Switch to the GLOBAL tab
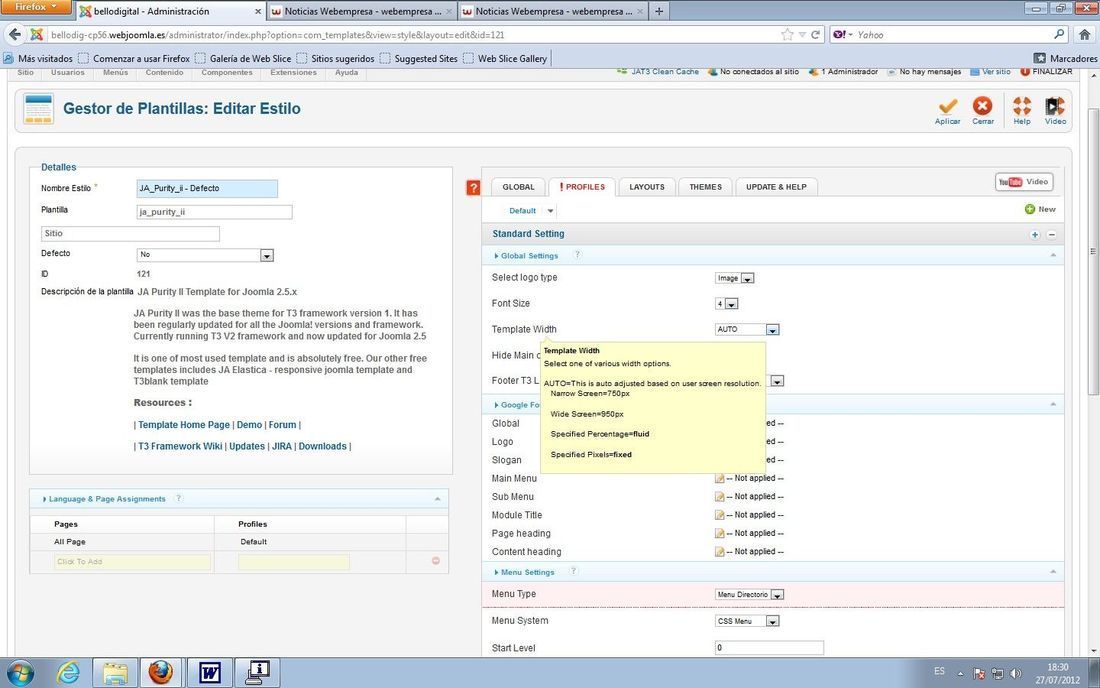Screen dimensions: 1100x688 (x=518, y=187)
